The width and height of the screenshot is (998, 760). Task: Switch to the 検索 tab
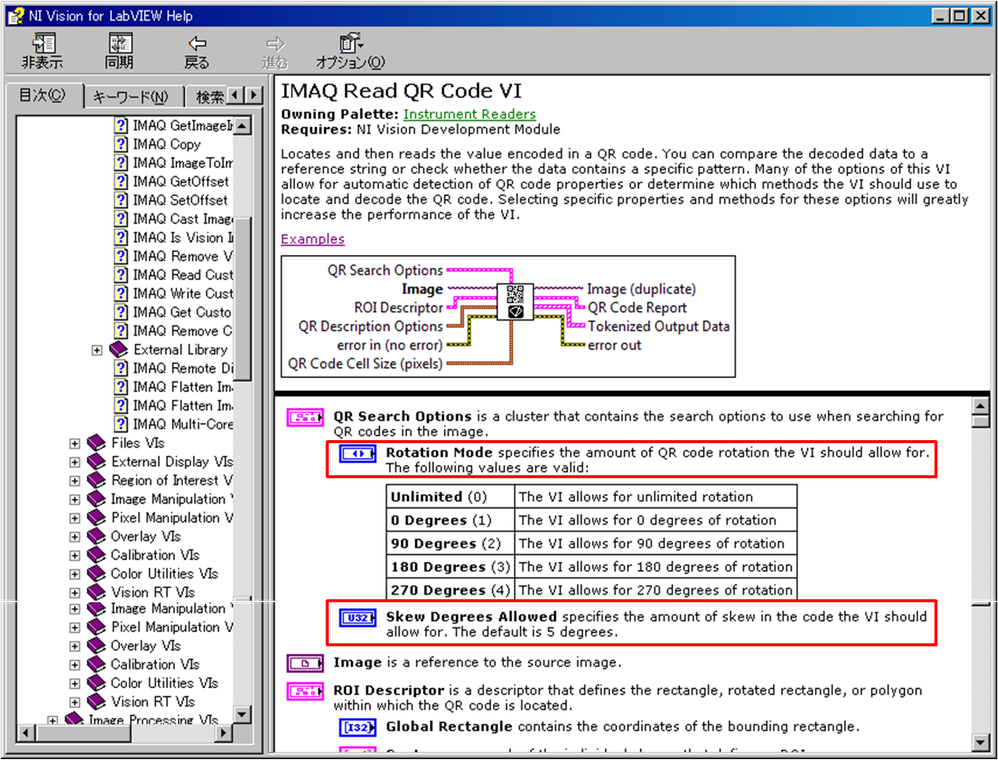(209, 97)
